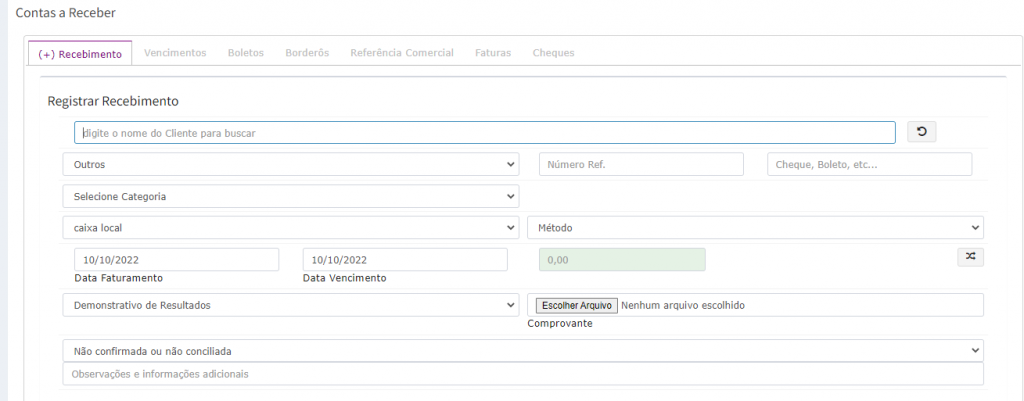The height and width of the screenshot is (401, 1024).
Task: Click the Número Ref. input field
Action: click(641, 164)
